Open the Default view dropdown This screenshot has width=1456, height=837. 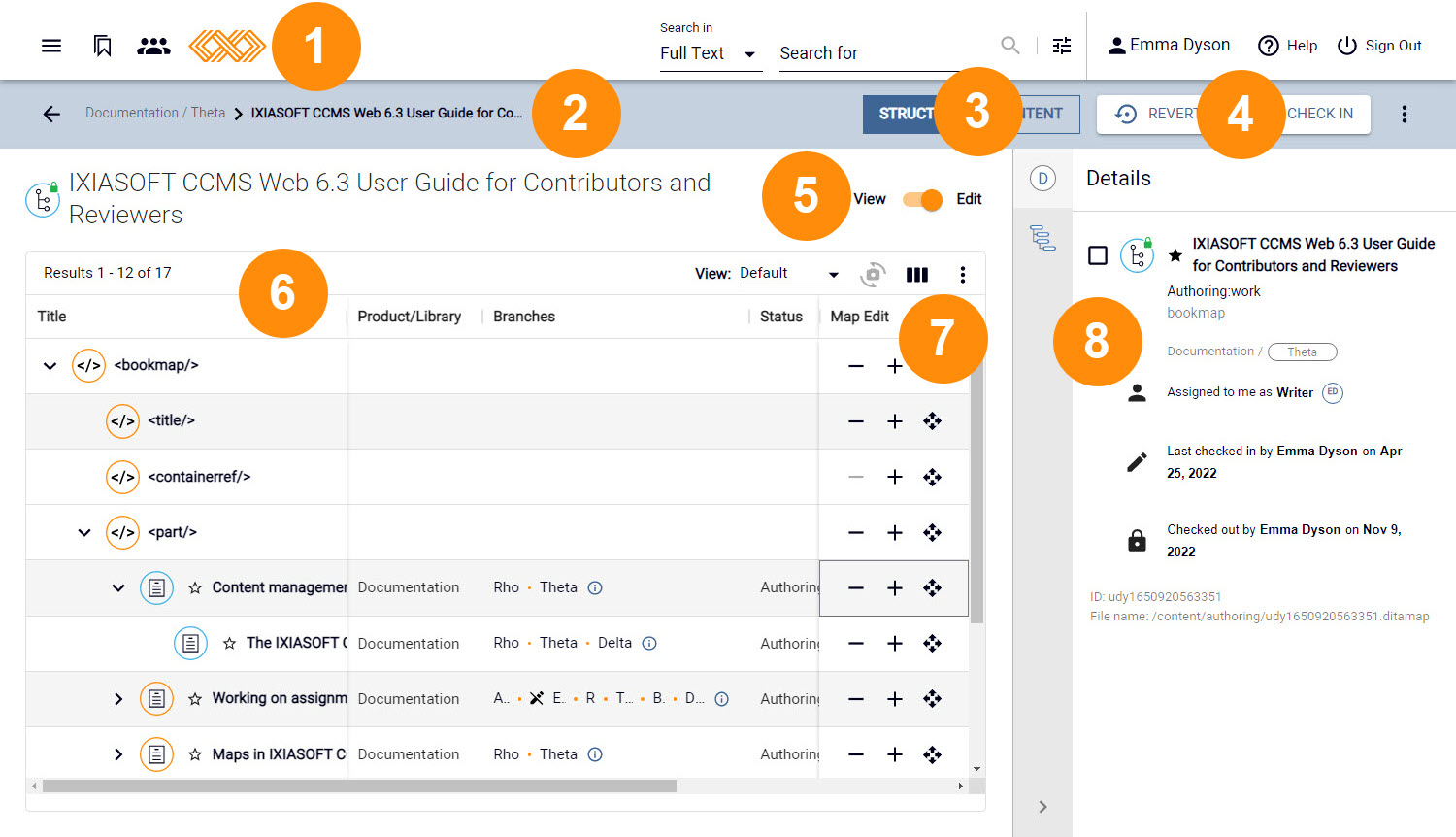click(791, 274)
